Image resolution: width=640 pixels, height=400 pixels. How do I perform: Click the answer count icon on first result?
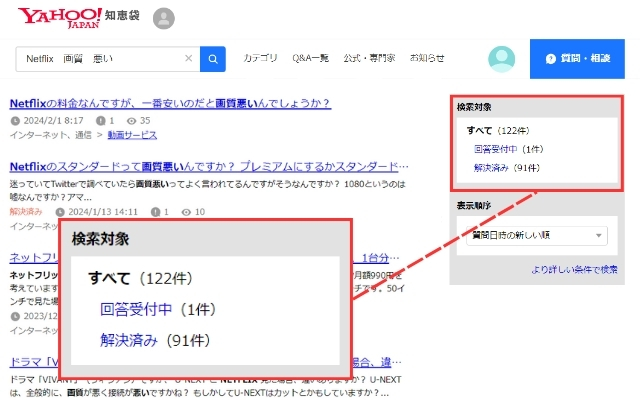coord(100,121)
